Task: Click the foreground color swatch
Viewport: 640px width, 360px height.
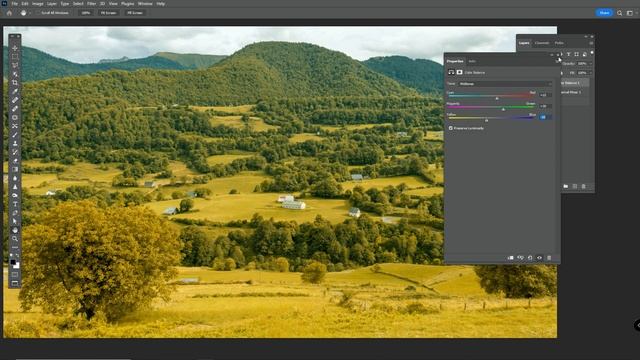Action: point(13,262)
